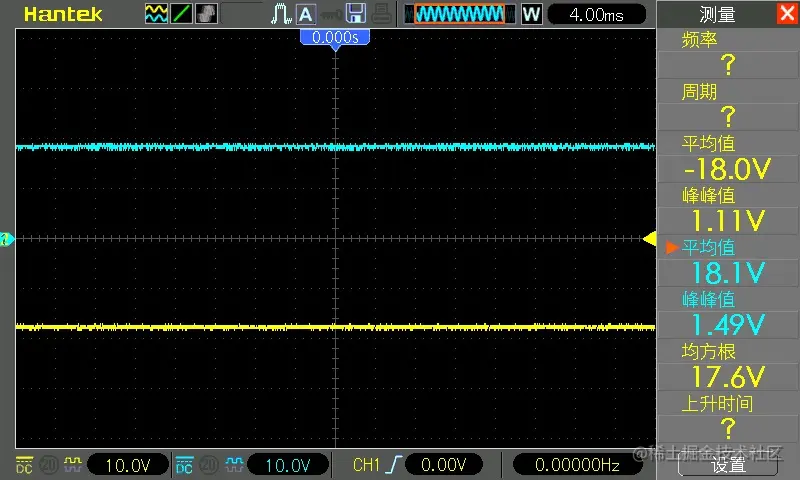The width and height of the screenshot is (800, 480).
Task: Select the 频率 frequency measurement item
Action: point(728,53)
